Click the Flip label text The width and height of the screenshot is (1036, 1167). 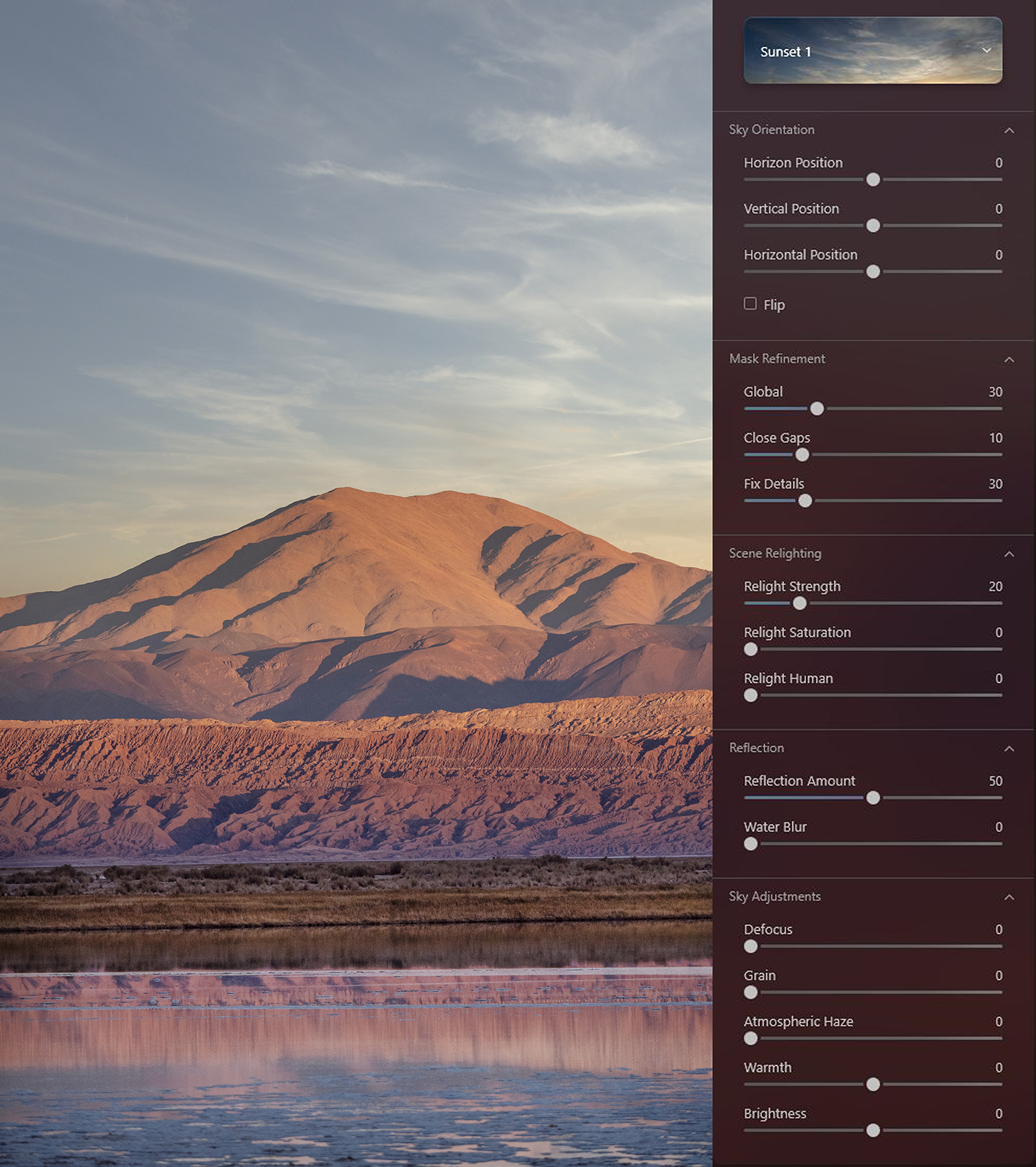coord(774,305)
